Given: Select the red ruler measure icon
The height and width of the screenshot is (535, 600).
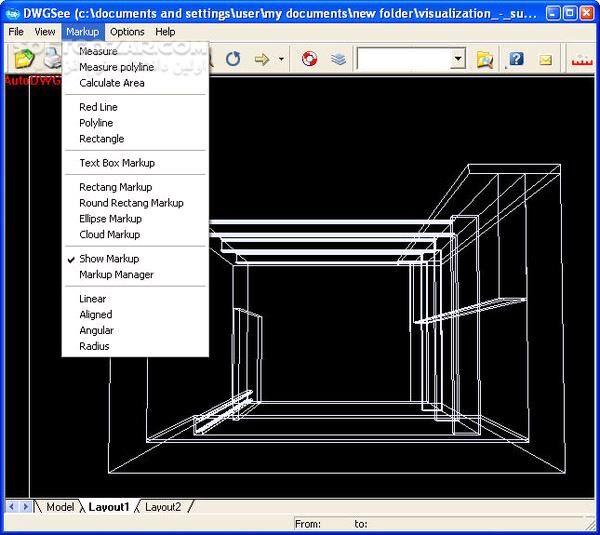Looking at the screenshot, I should (x=582, y=60).
